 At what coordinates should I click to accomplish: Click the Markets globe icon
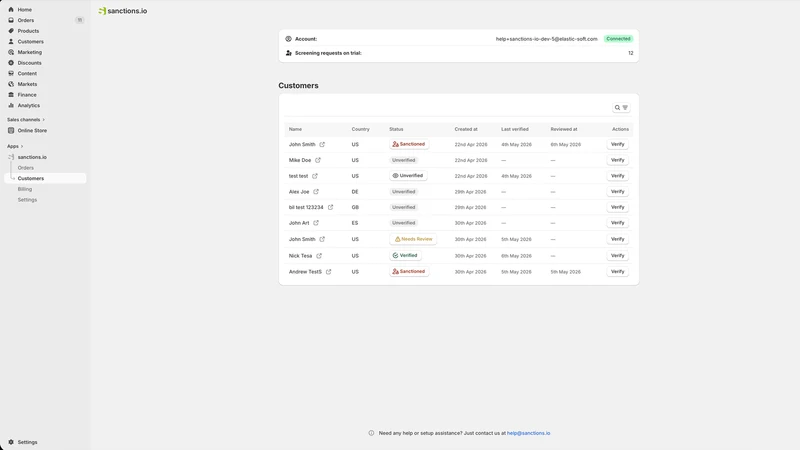pyautogui.click(x=11, y=84)
